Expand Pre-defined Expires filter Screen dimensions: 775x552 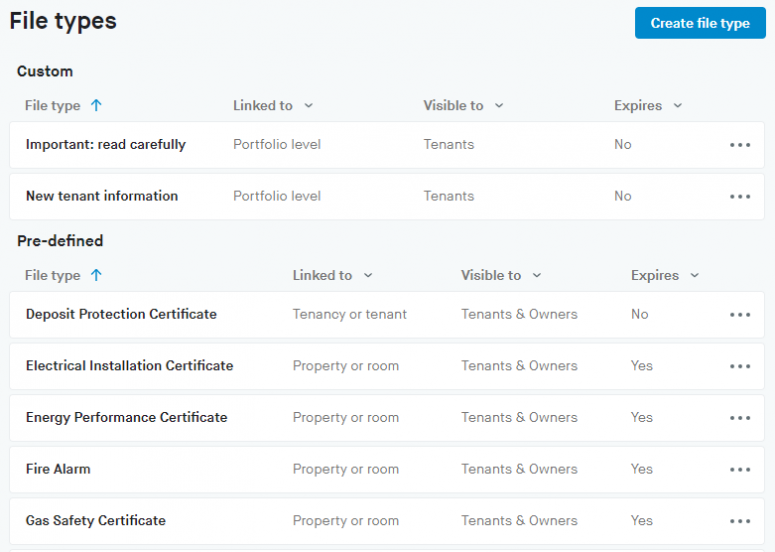pos(694,276)
